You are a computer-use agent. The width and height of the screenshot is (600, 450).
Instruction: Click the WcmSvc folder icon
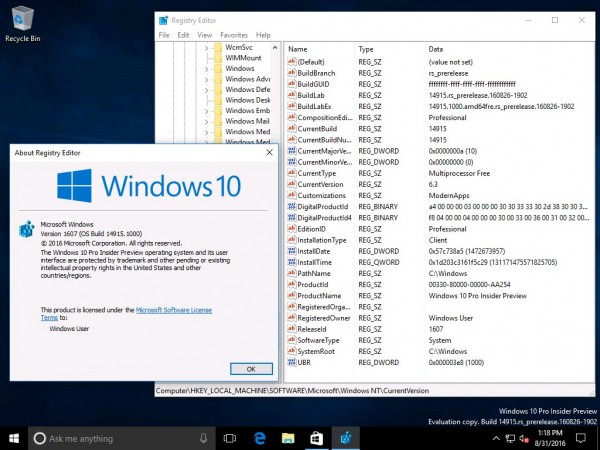(x=218, y=47)
